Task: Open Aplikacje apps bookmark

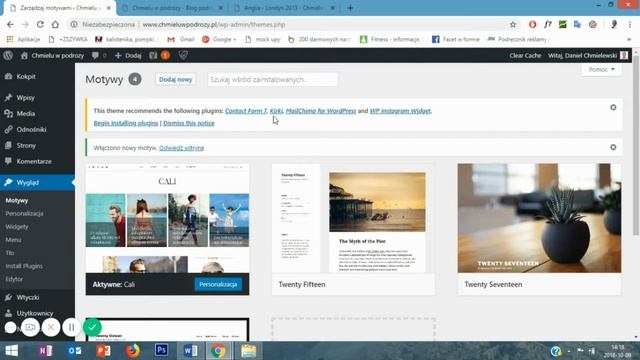Action: [24, 39]
